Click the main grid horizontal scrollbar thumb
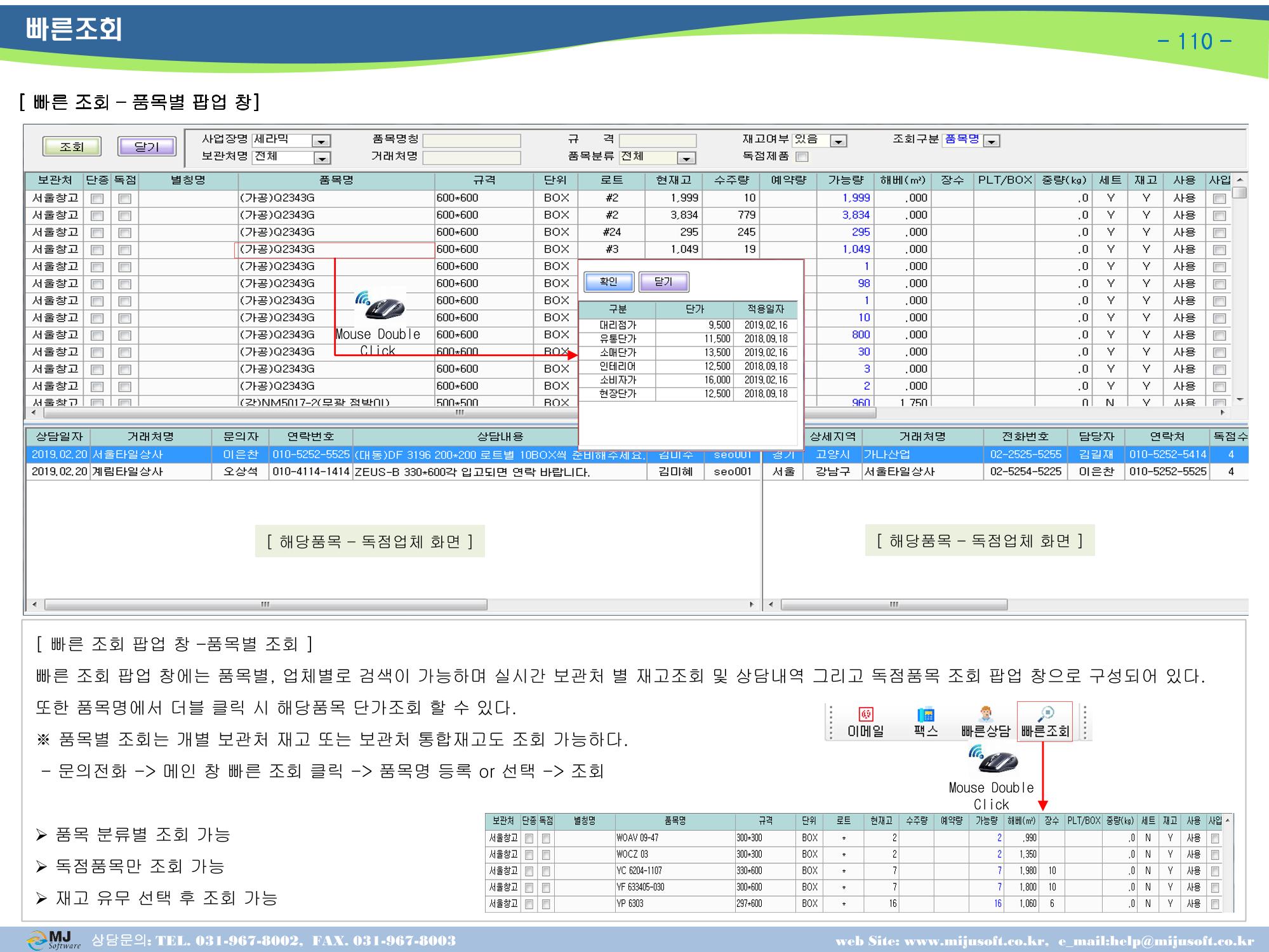This screenshot has height=952, width=1269. pos(460,413)
